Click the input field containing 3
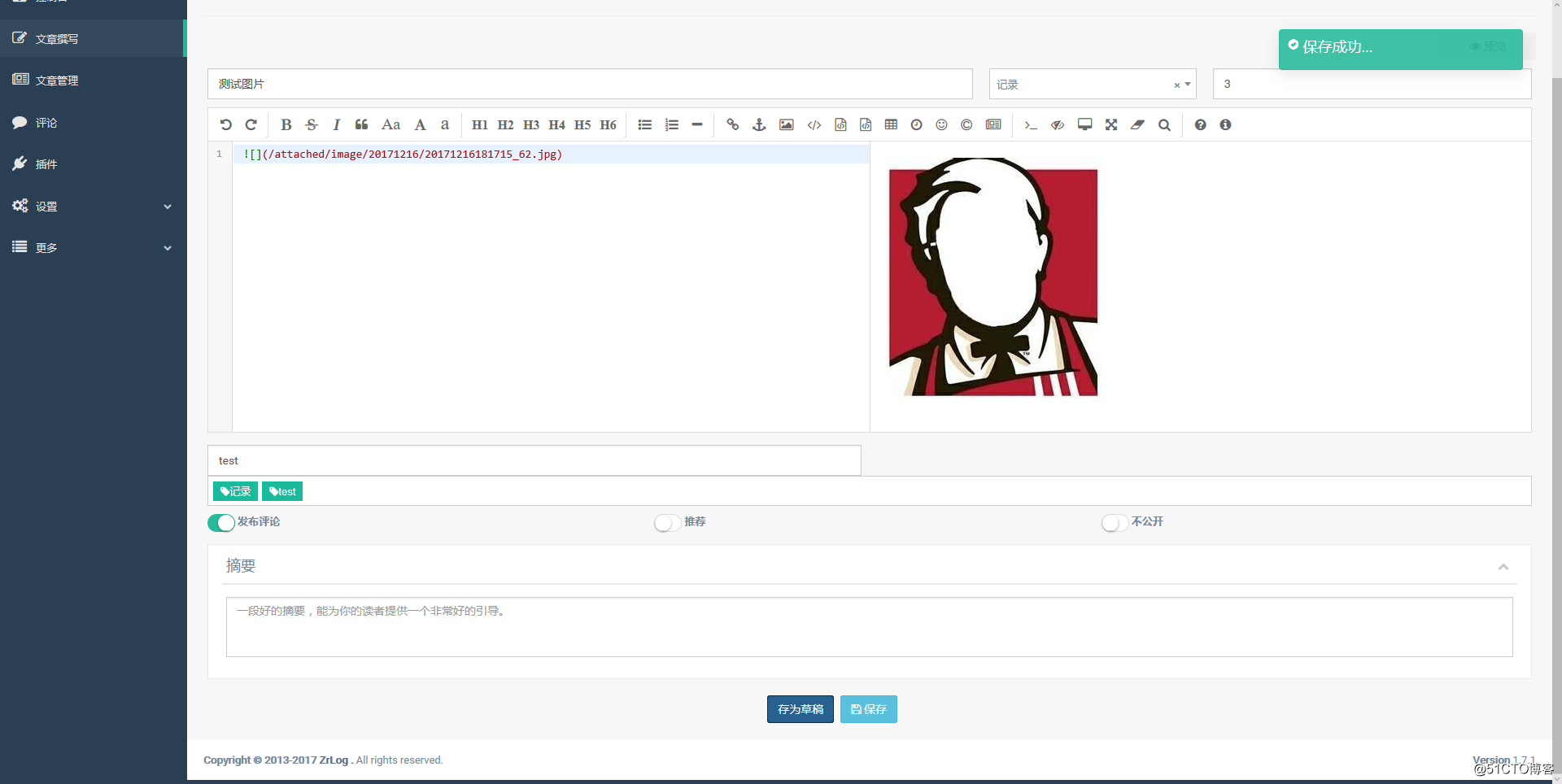The height and width of the screenshot is (784, 1562). [1372, 84]
